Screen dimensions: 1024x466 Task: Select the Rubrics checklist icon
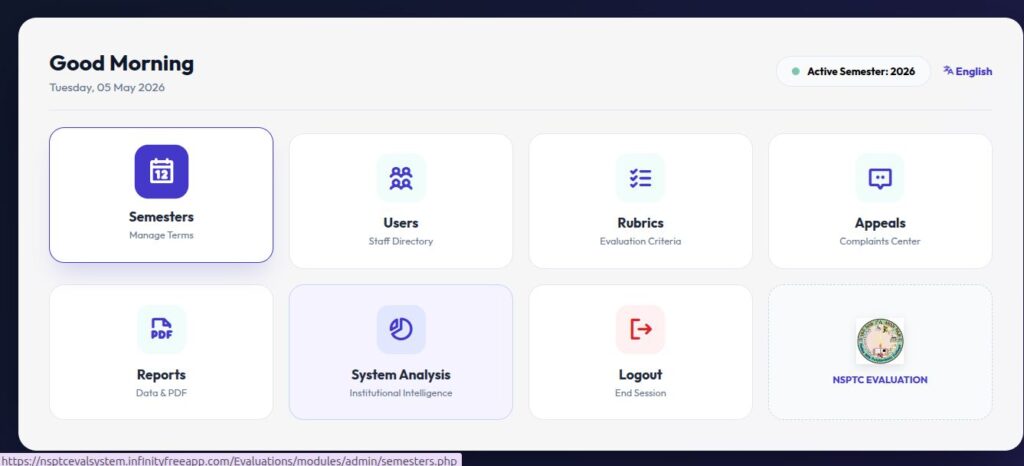640,178
